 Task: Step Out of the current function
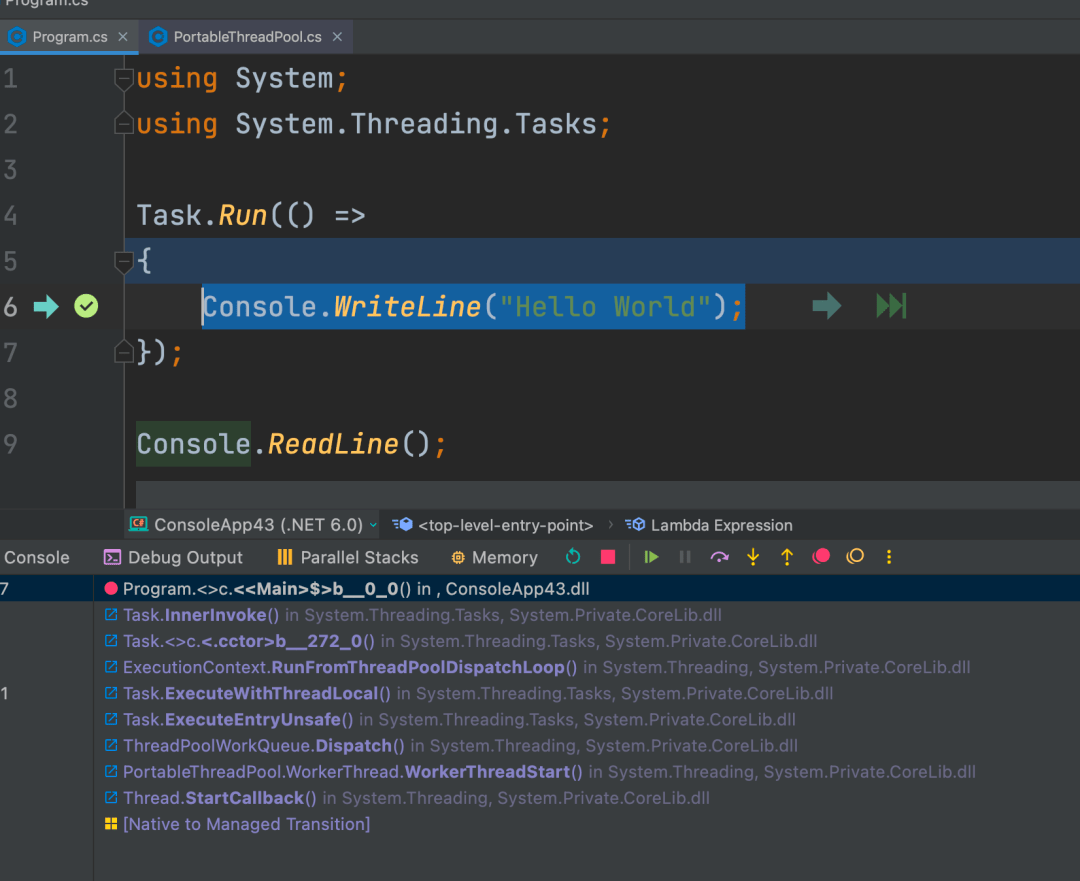(787, 557)
